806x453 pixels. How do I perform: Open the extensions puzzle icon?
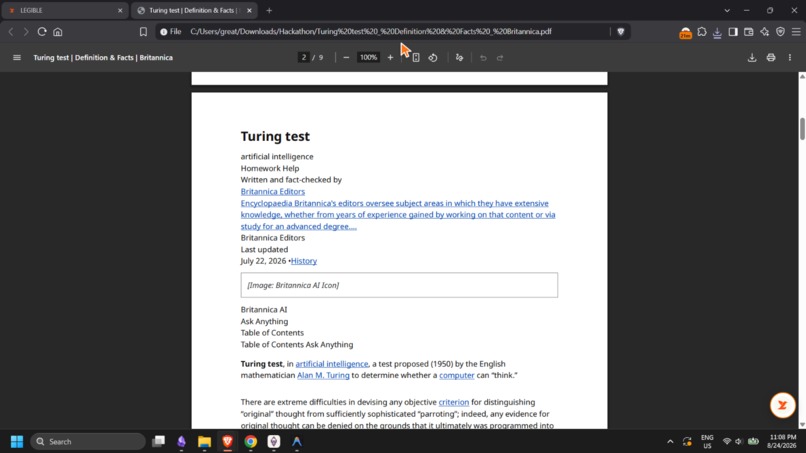[702, 32]
